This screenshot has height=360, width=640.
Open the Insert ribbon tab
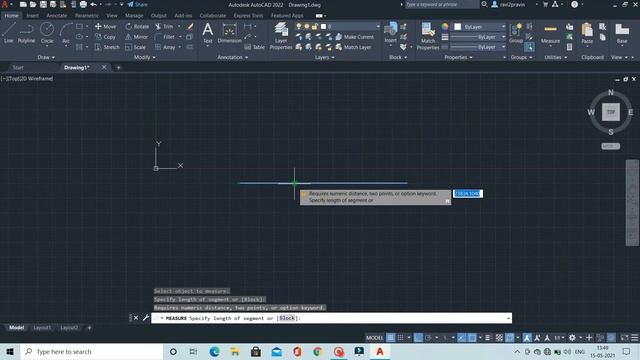coord(32,16)
